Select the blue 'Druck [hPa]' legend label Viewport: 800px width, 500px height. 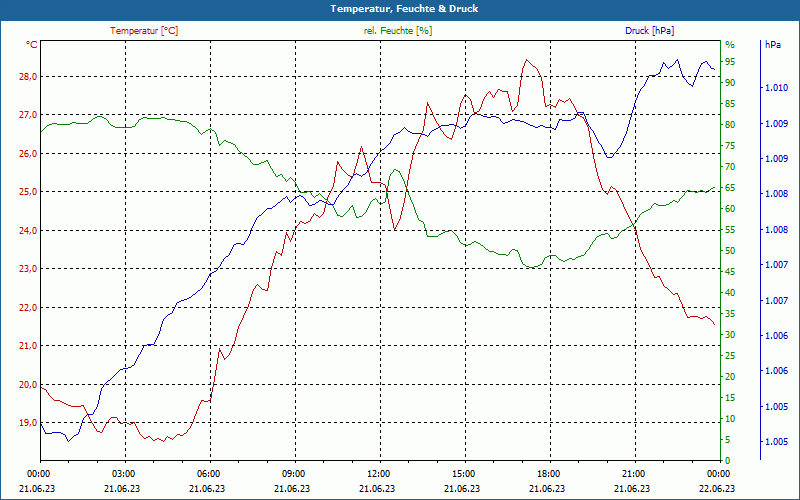[649, 31]
